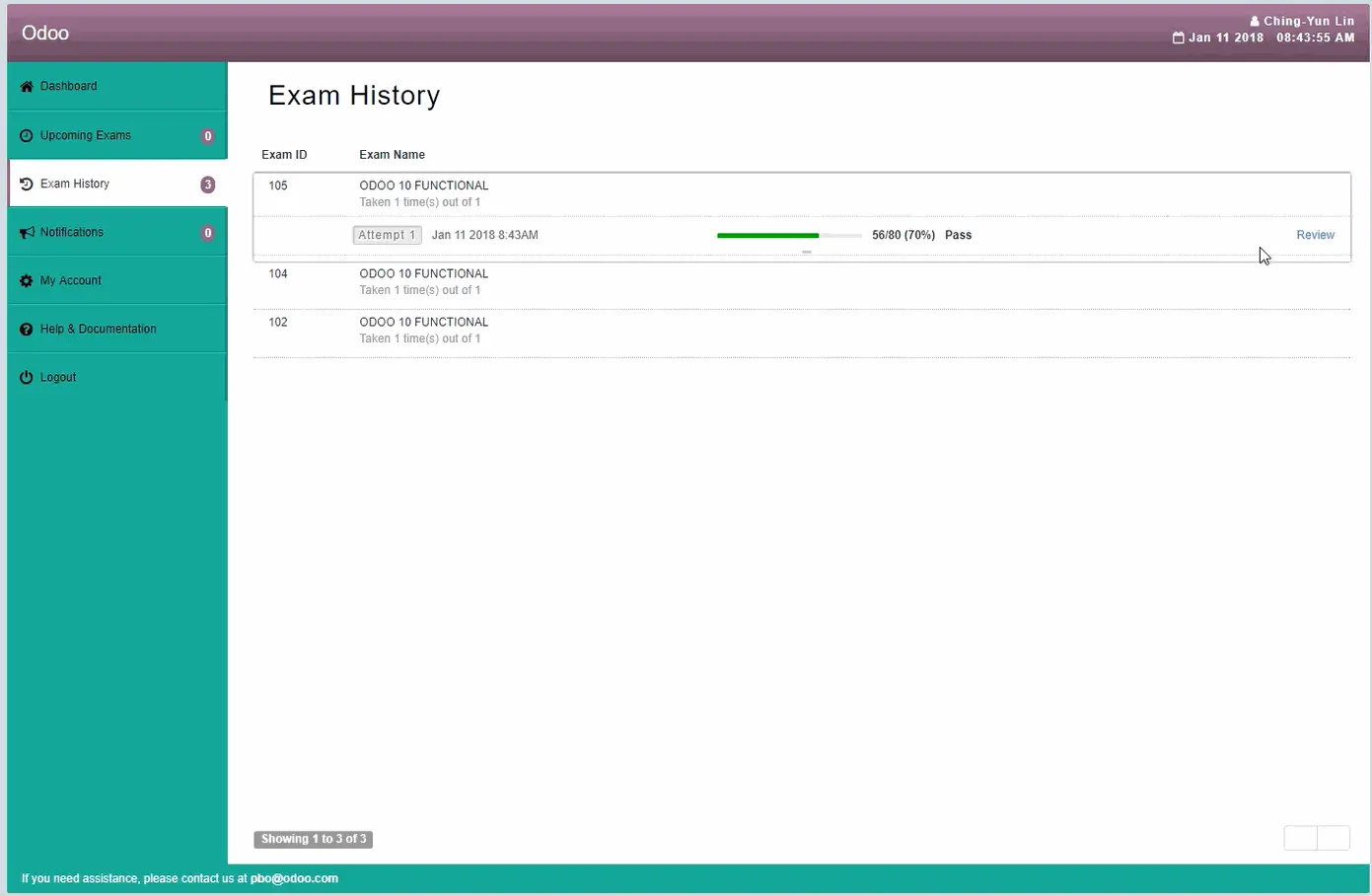This screenshot has width=1372, height=896.
Task: Click the Notifications count badge
Action: pyautogui.click(x=208, y=233)
